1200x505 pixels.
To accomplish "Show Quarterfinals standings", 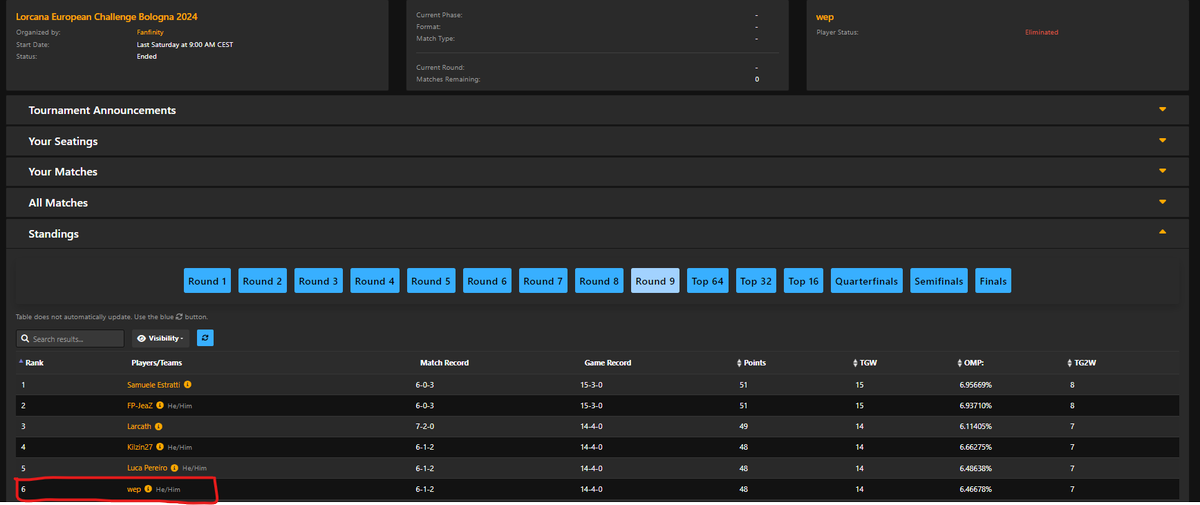I will coord(867,281).
